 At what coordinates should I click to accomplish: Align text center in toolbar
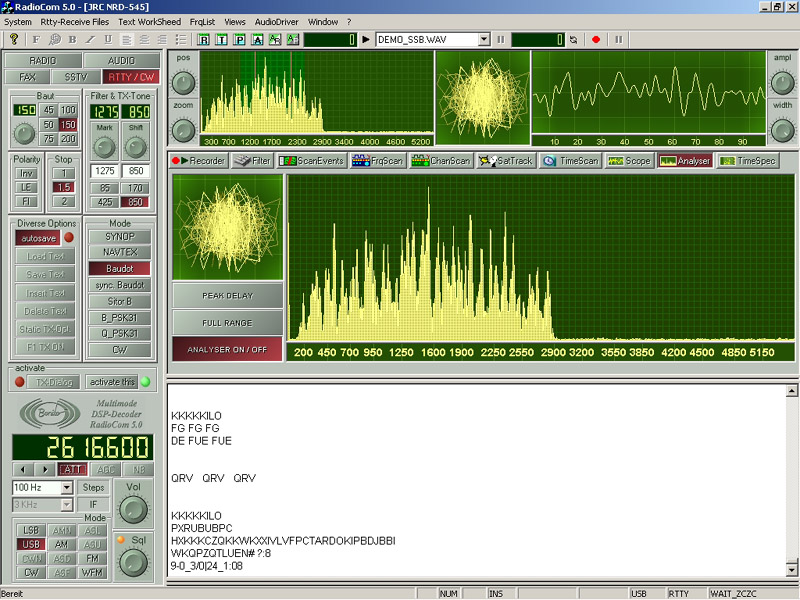click(x=144, y=39)
